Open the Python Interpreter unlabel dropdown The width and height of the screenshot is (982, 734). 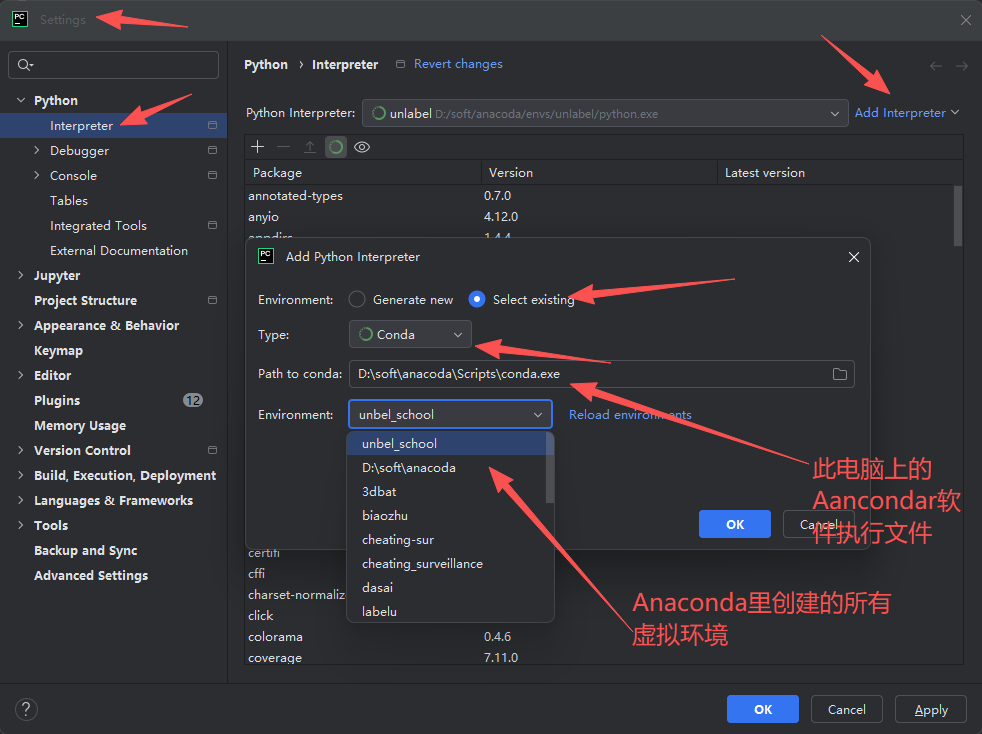click(x=605, y=113)
